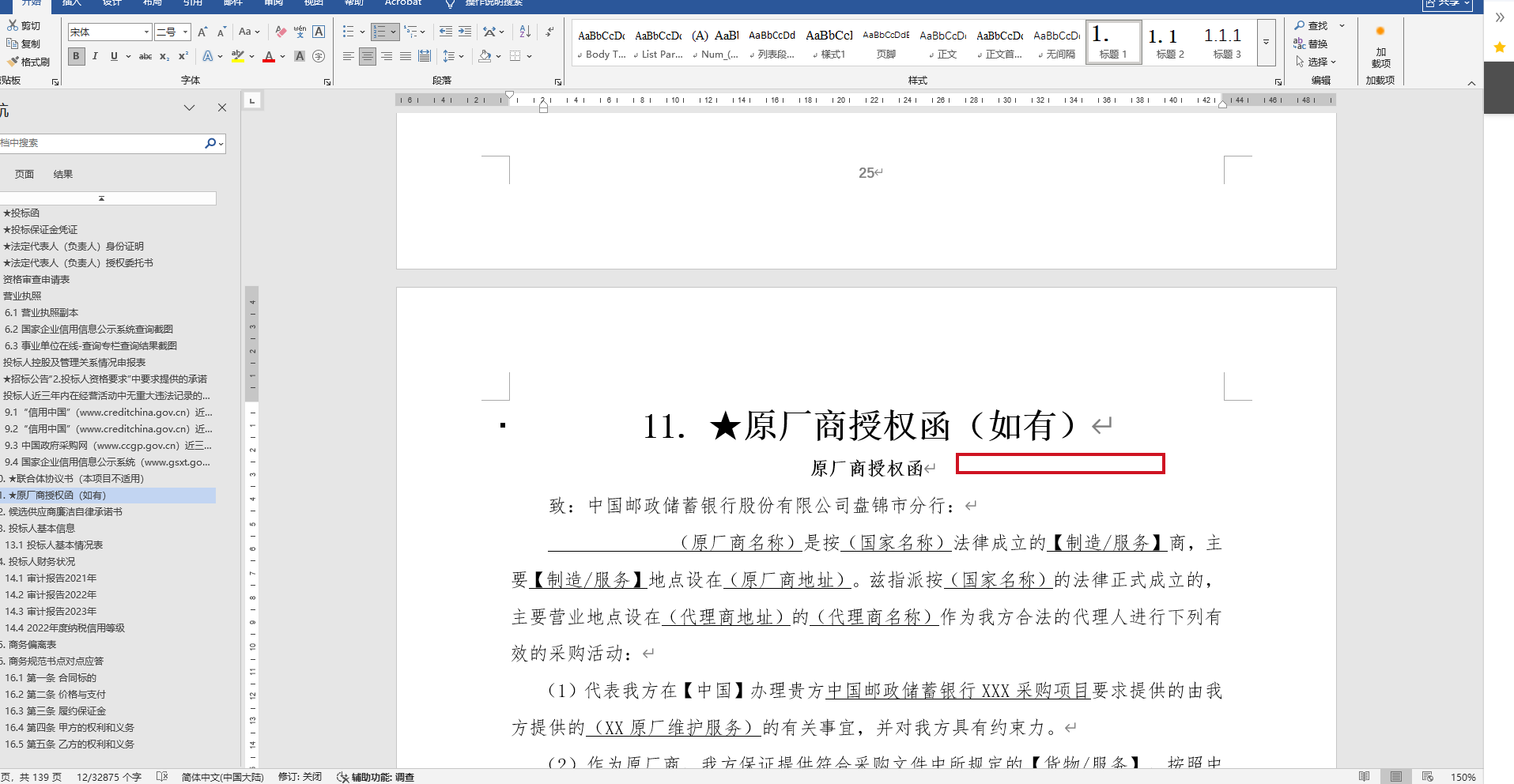
Task: Apply the 标题 2 heading style
Action: pyautogui.click(x=1170, y=42)
